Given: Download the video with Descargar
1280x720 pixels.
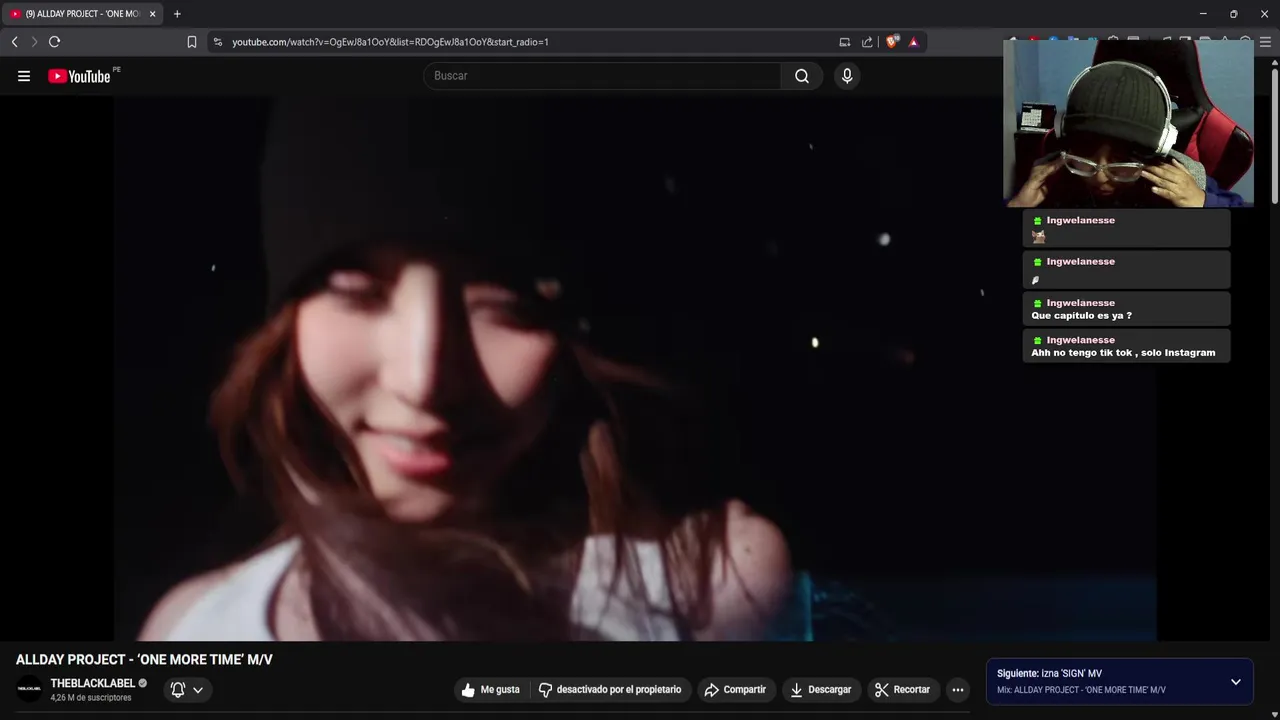Looking at the screenshot, I should tap(820, 689).
